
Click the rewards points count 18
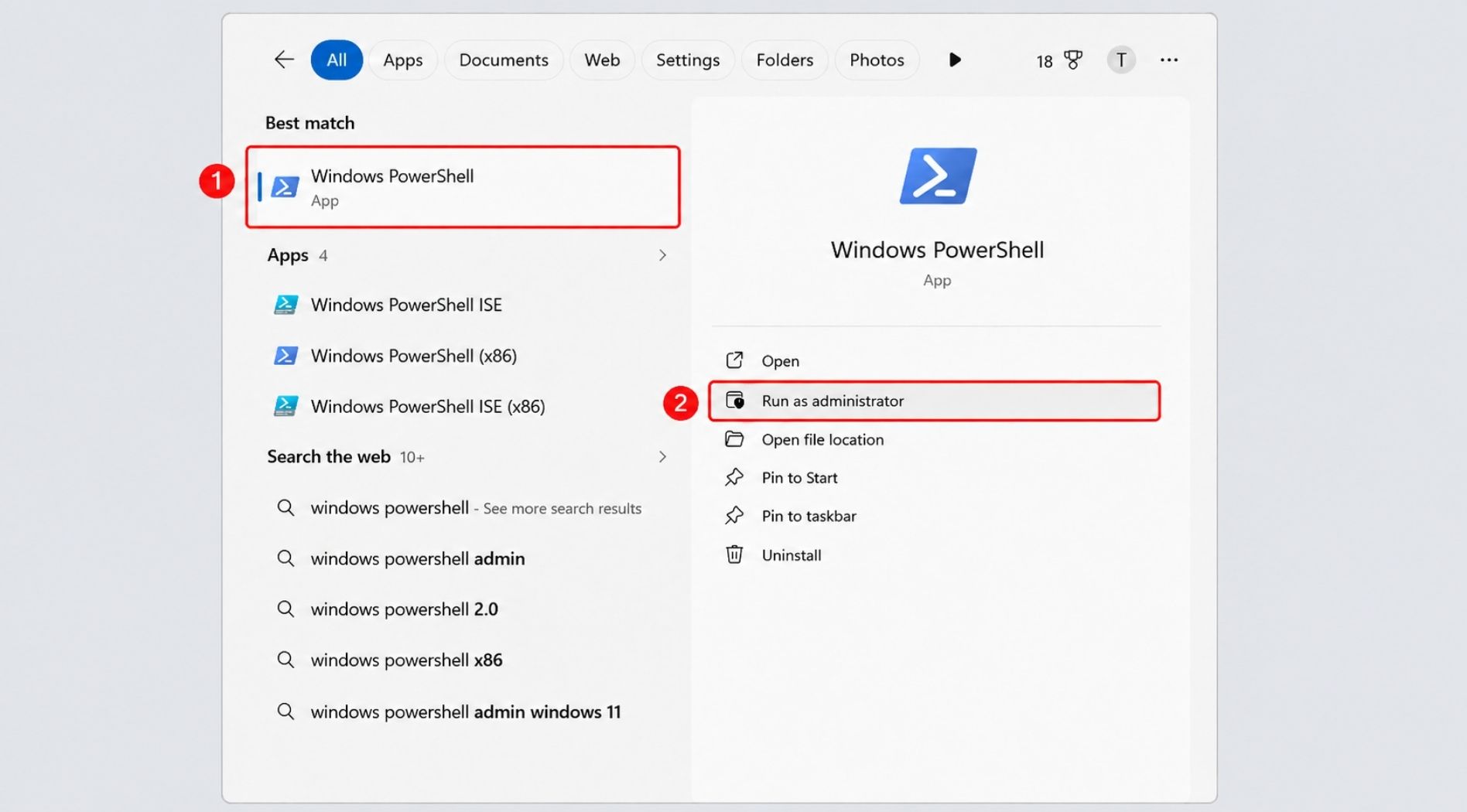coord(1045,61)
